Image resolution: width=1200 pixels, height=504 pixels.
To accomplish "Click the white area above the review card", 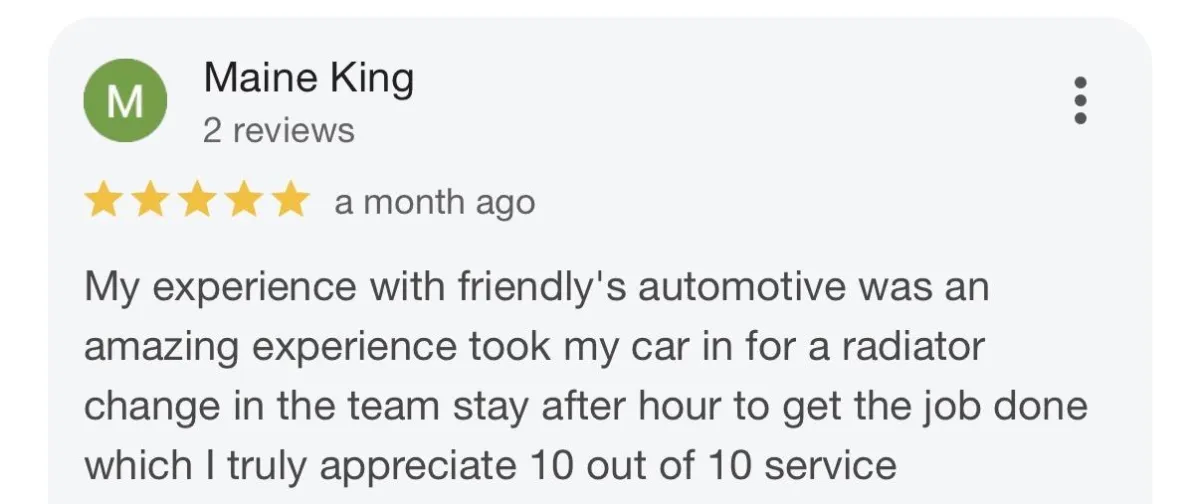I will click(x=600, y=8).
